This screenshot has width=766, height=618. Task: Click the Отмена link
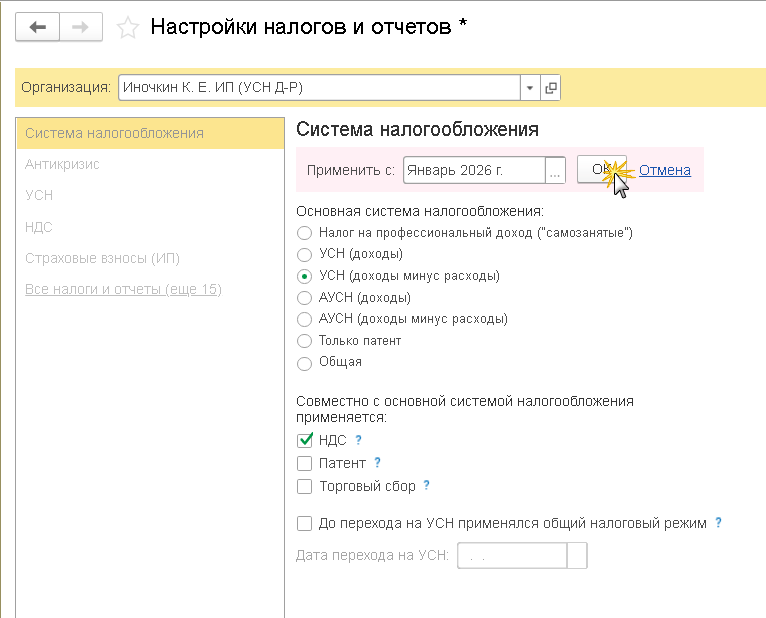(665, 170)
